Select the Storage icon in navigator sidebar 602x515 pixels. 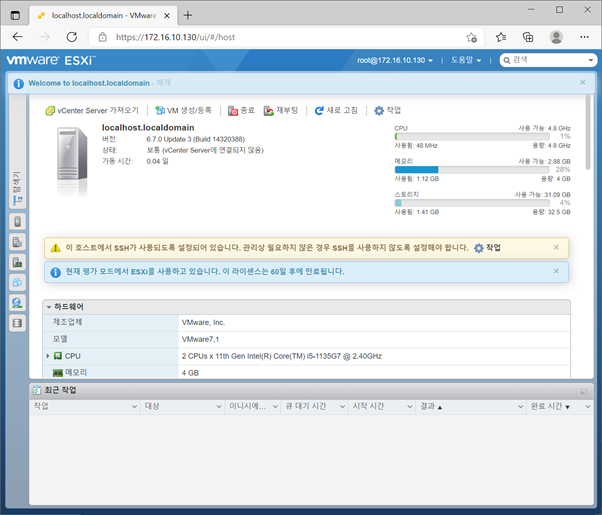tap(17, 323)
